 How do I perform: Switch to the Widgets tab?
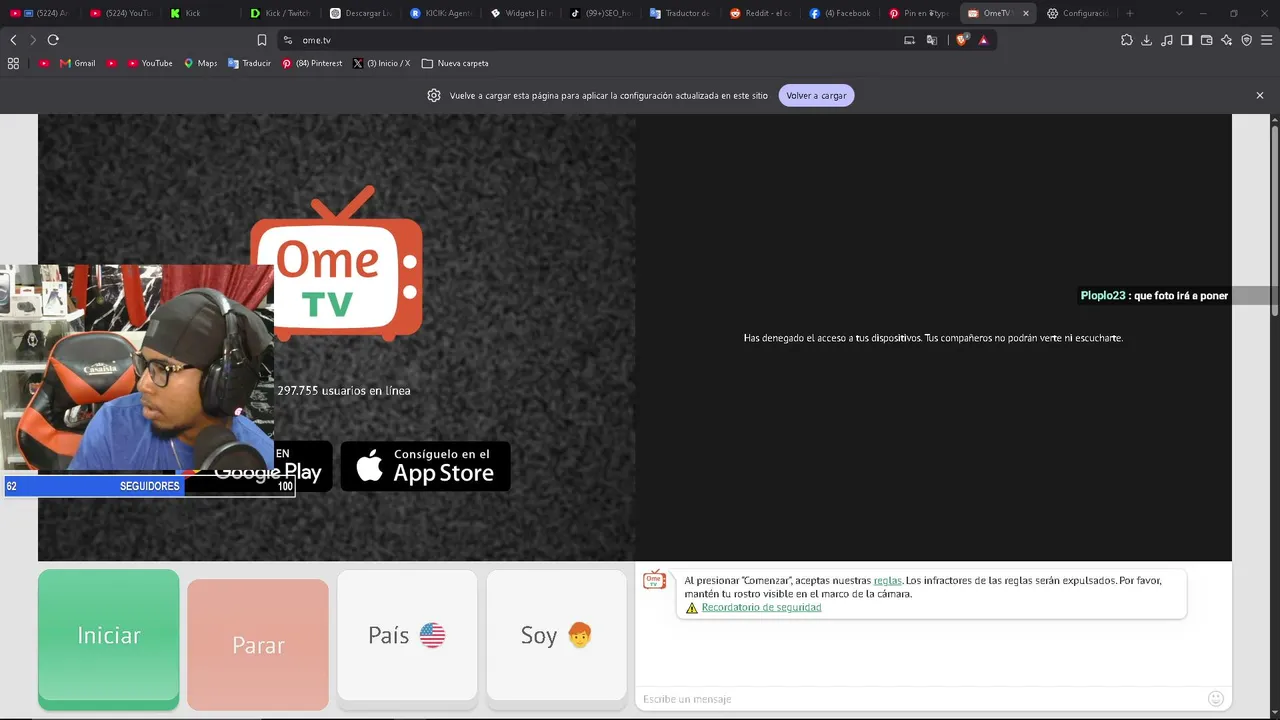click(520, 13)
